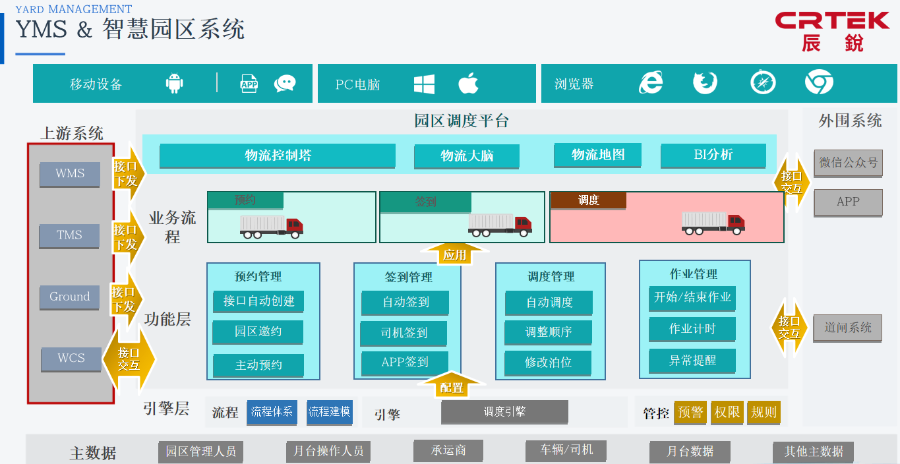
Task: Click the 承运商 master data box
Action: pos(448,451)
